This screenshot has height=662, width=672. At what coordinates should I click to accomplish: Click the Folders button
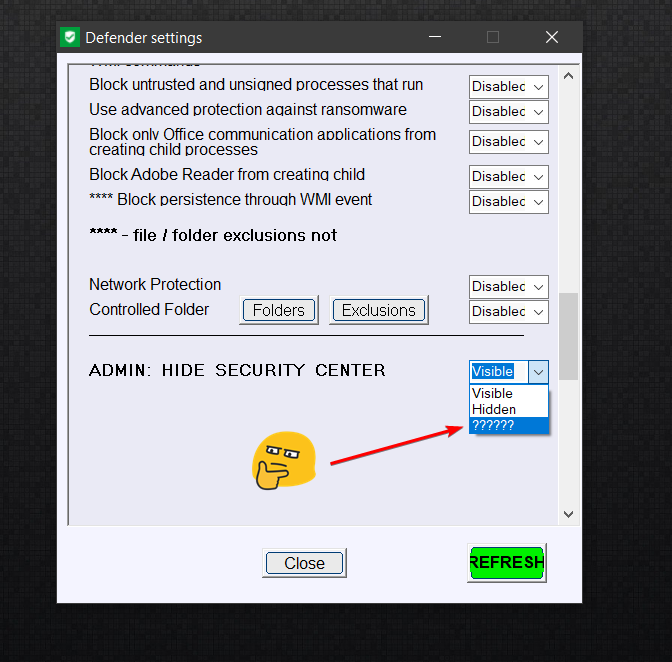(x=279, y=310)
